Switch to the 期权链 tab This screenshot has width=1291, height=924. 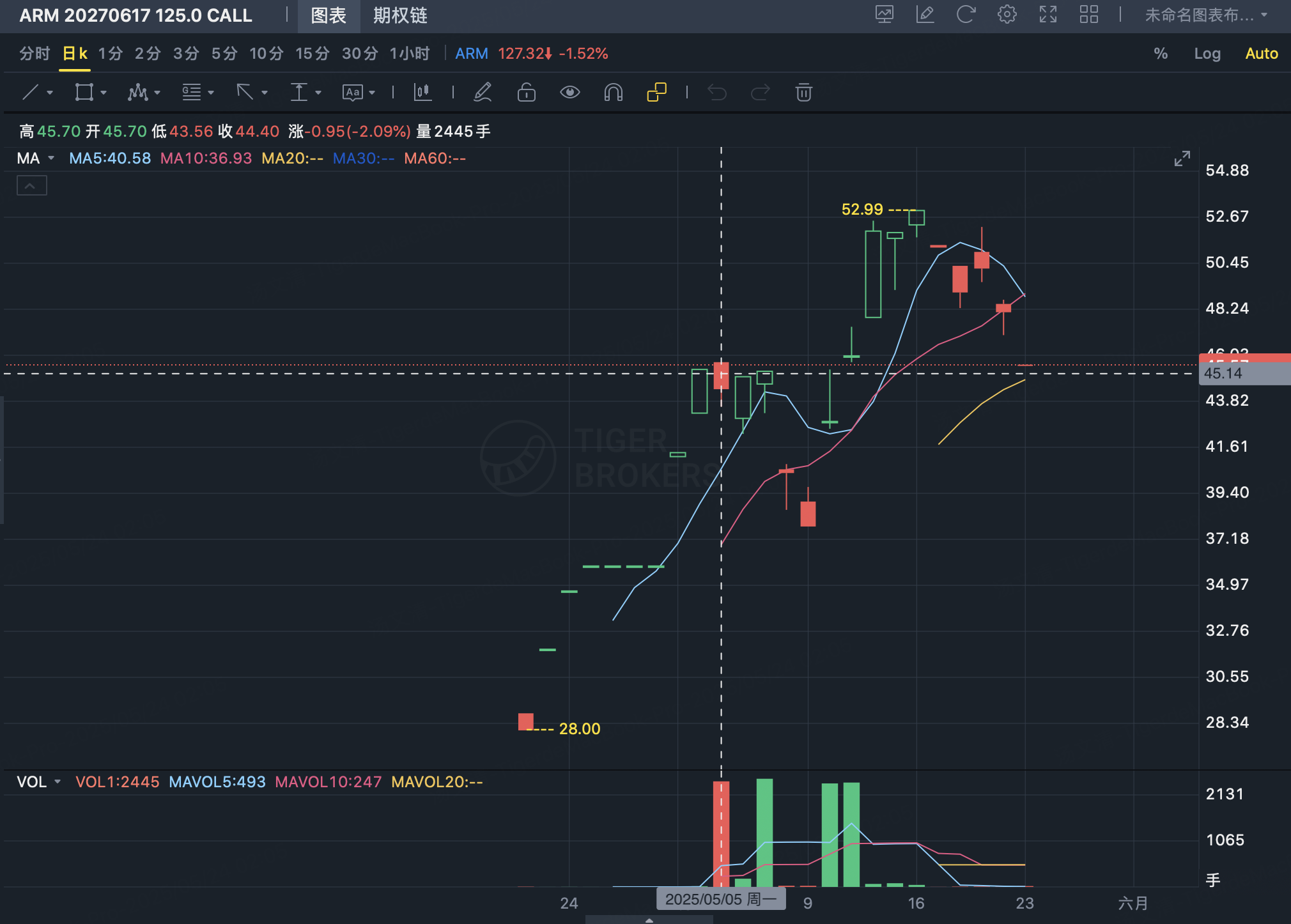pyautogui.click(x=400, y=15)
